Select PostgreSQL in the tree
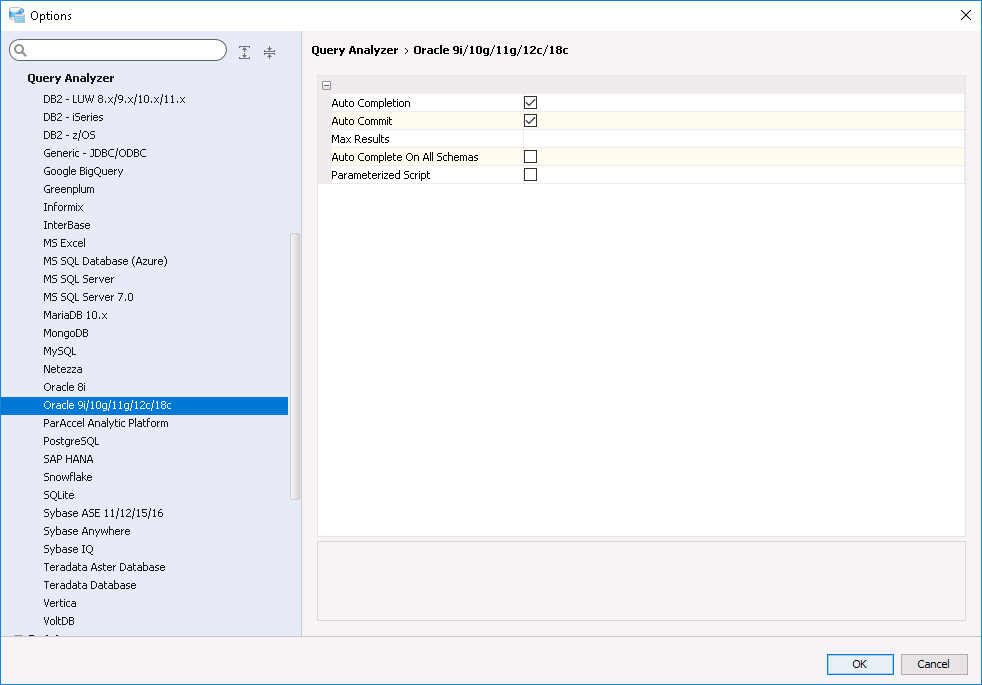 pos(71,441)
